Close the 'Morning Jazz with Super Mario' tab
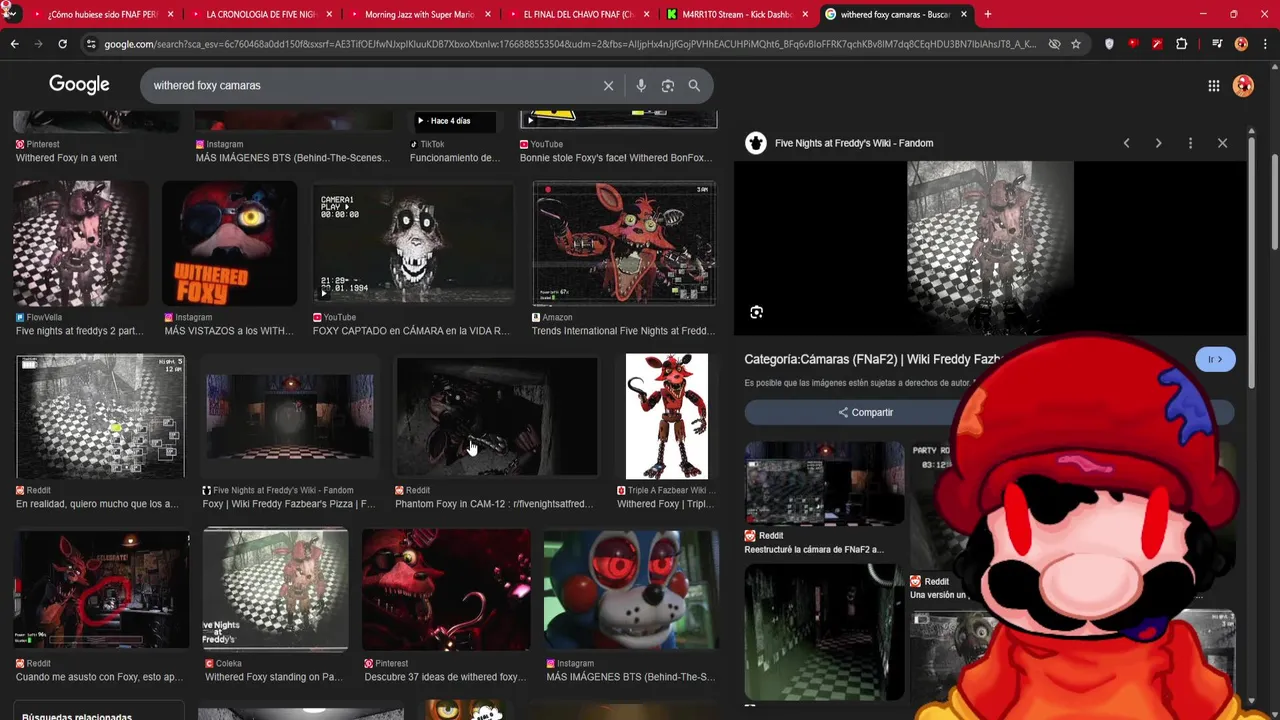Viewport: 1280px width, 720px height. [x=488, y=14]
